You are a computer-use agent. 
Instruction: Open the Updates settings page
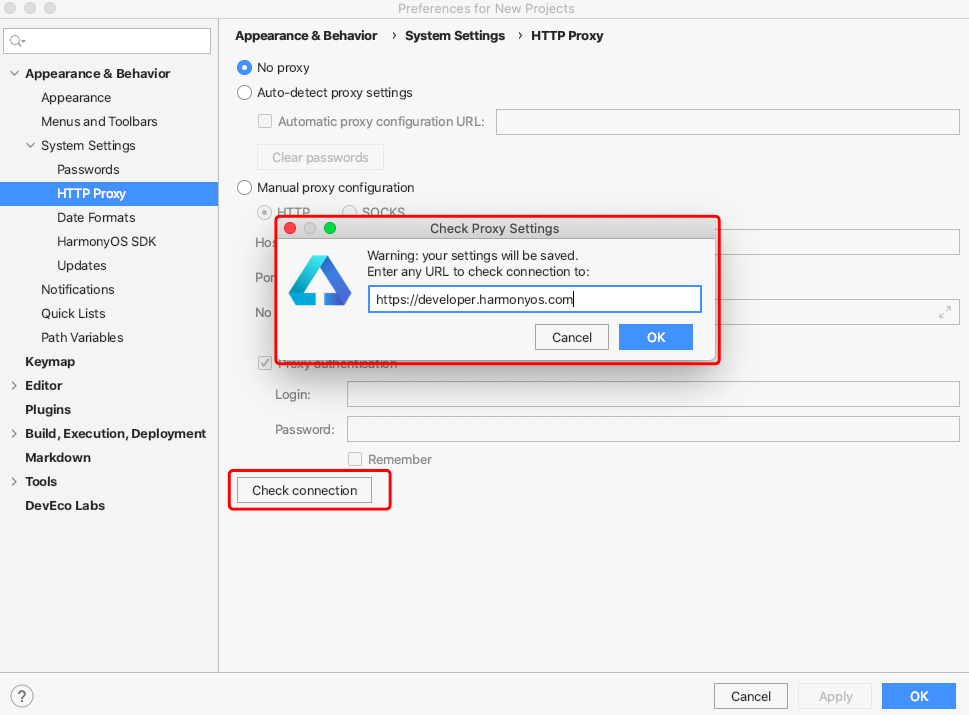(x=82, y=266)
